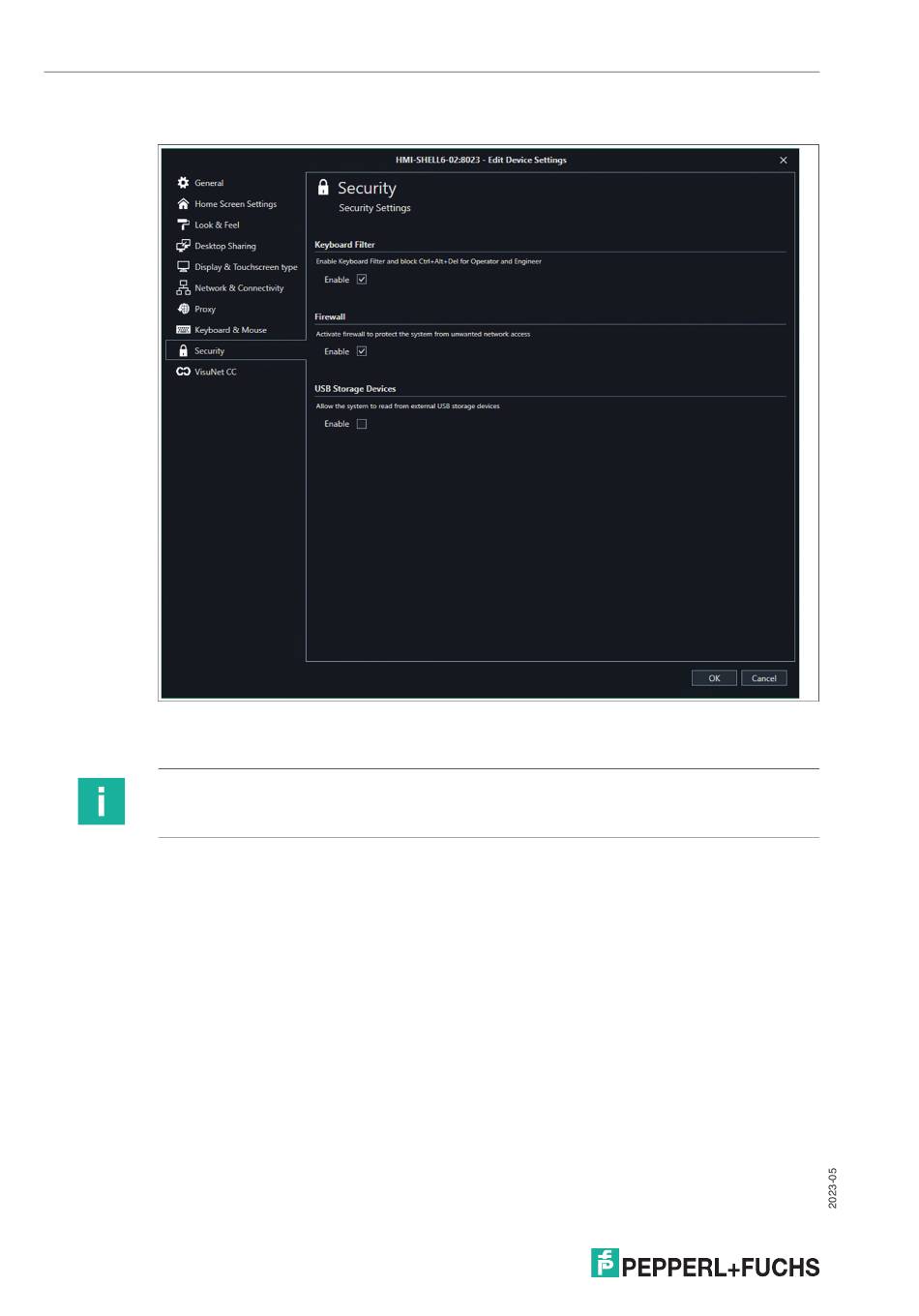Viewport: 919px width, 1316px height.
Task: Click the large Security header lock icon
Action: 323,188
